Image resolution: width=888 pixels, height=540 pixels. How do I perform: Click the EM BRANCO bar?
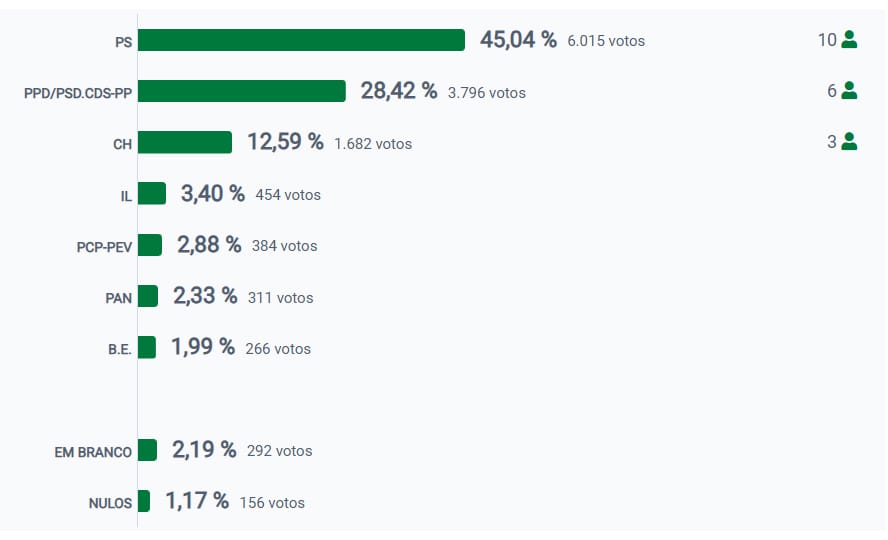coord(147,450)
